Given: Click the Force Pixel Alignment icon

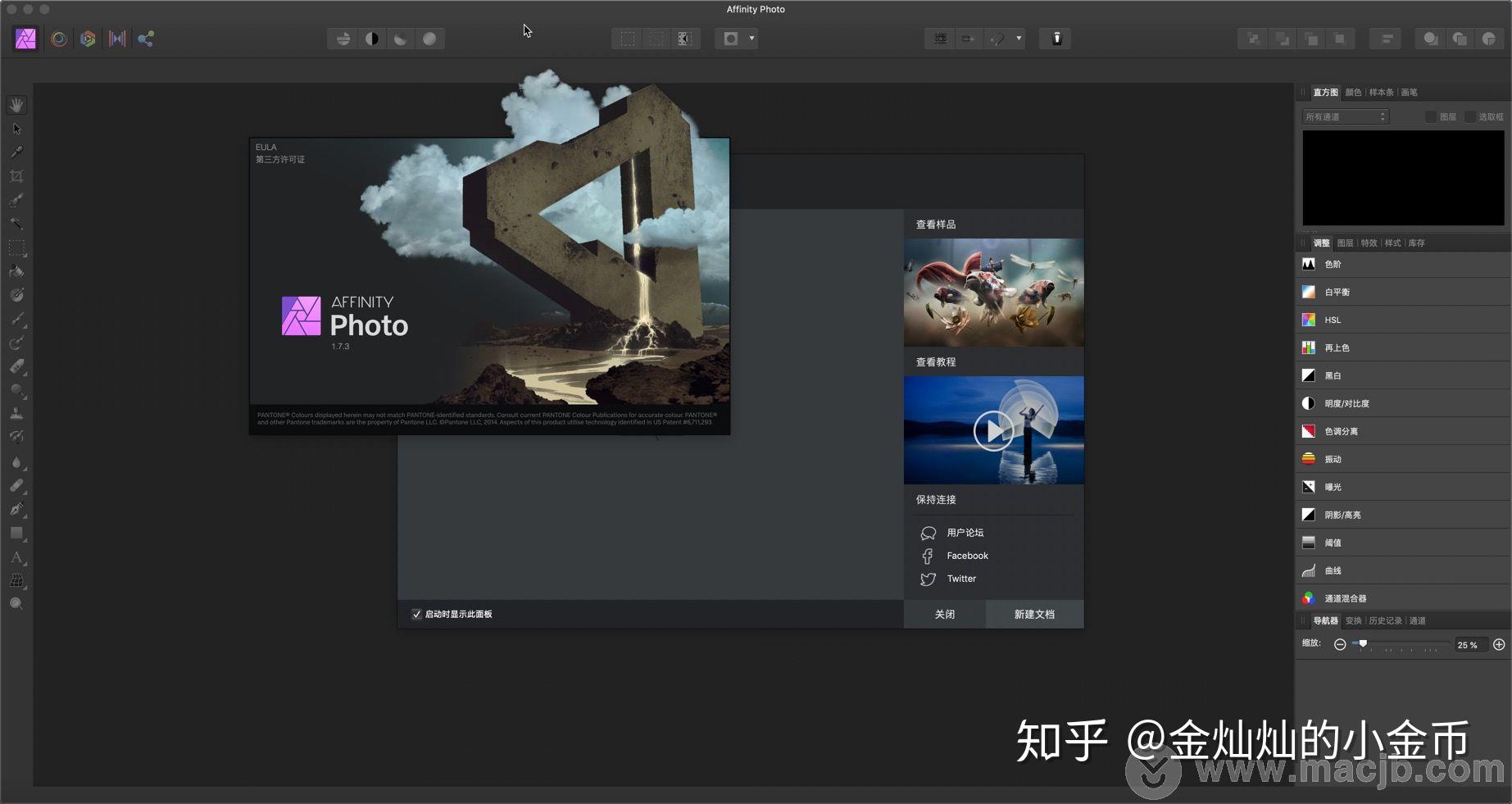Looking at the screenshot, I should point(940,39).
